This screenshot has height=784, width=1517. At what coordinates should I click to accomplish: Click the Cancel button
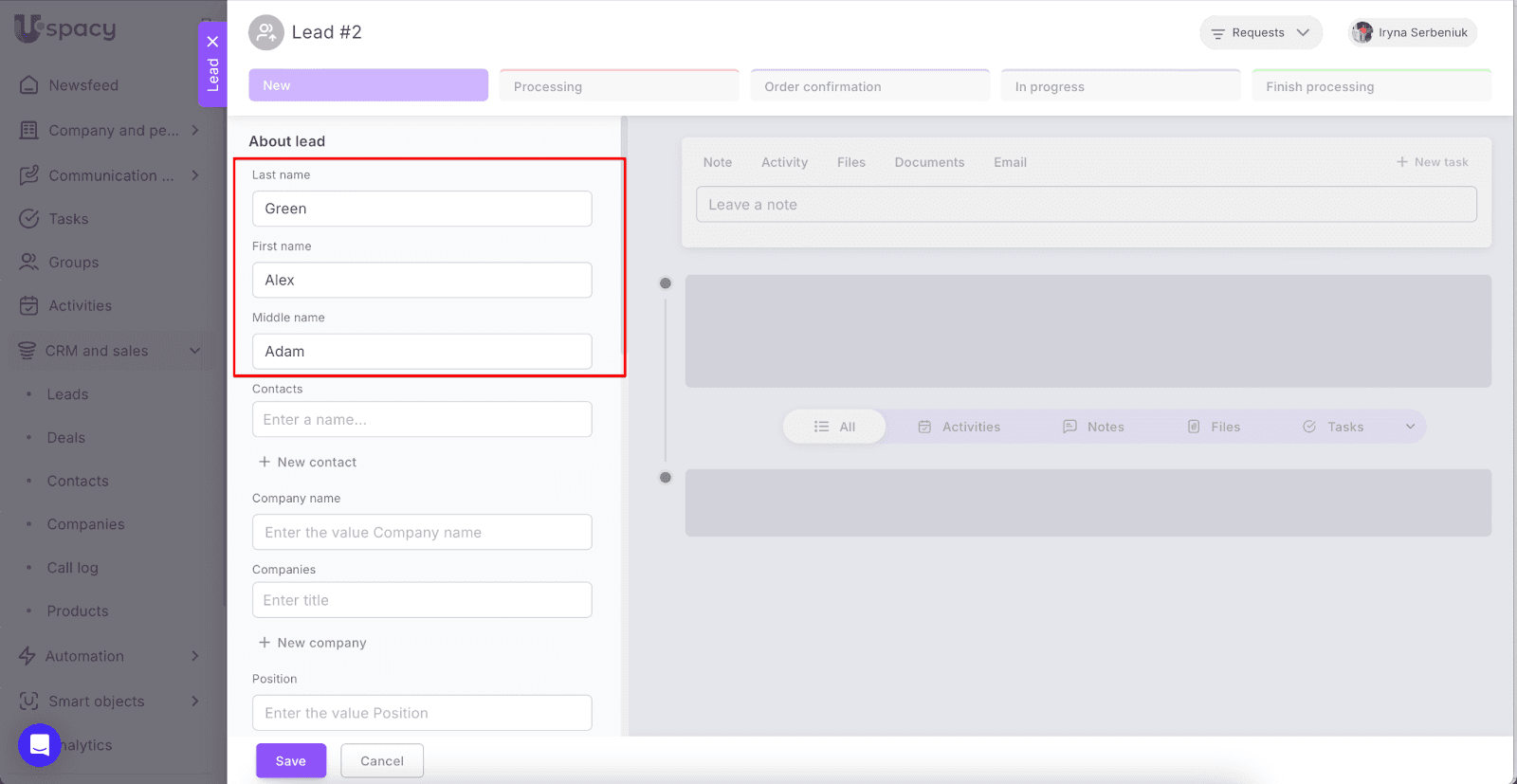point(381,761)
